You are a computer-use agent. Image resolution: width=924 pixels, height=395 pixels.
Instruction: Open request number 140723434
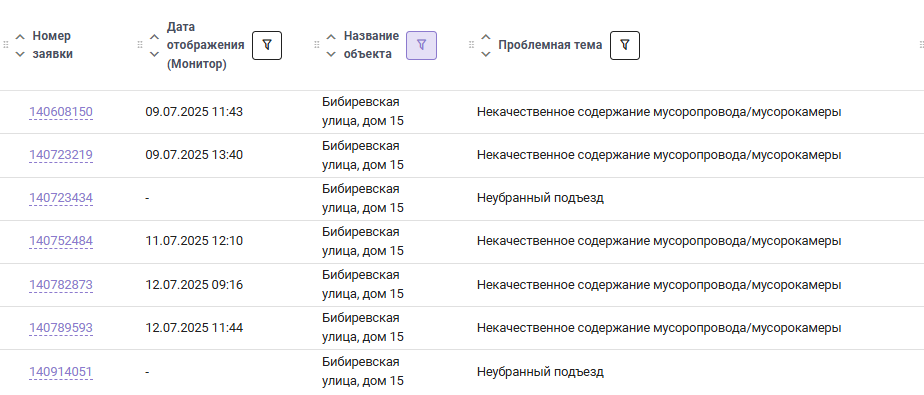click(x=61, y=198)
